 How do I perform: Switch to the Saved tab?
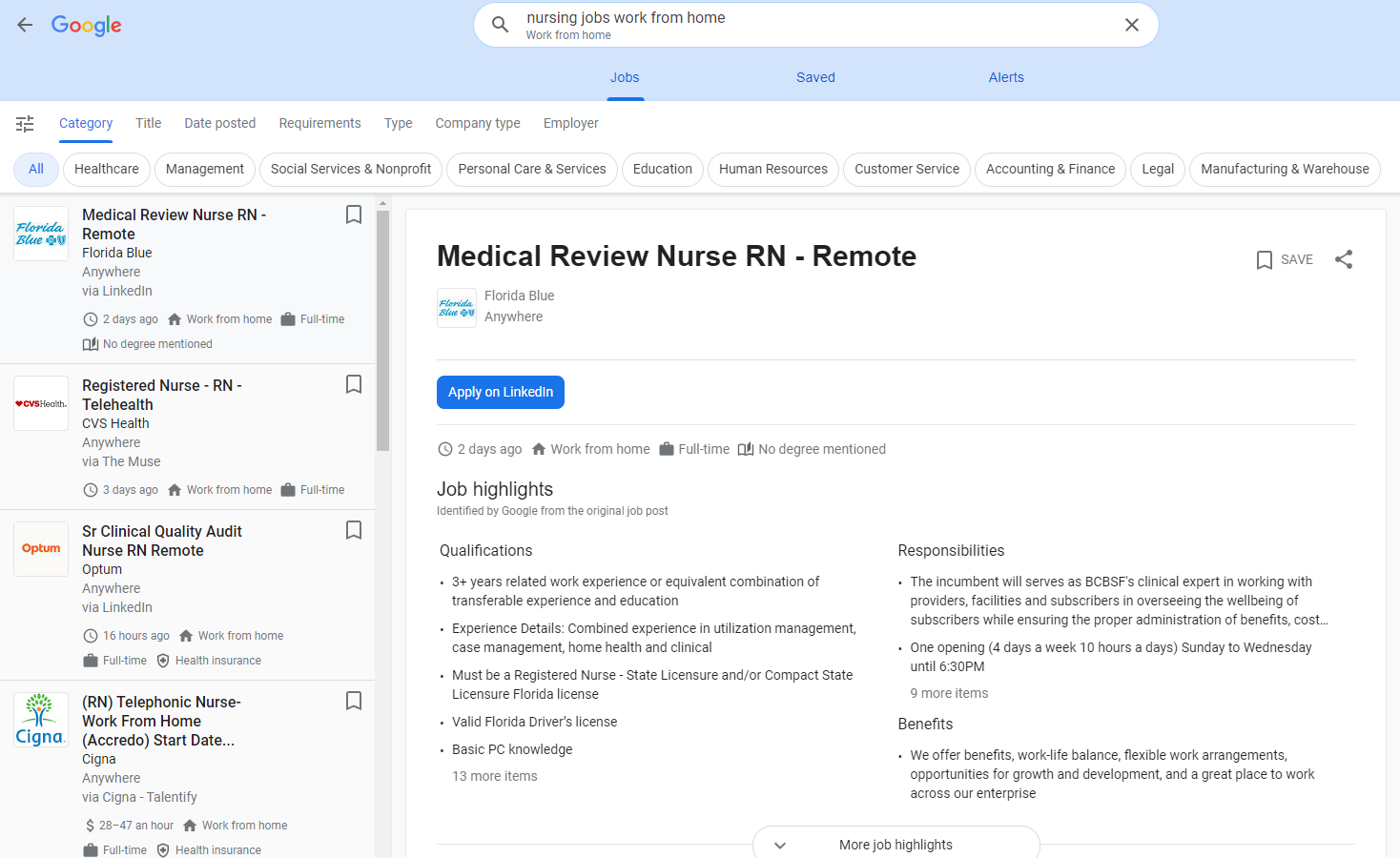(815, 77)
